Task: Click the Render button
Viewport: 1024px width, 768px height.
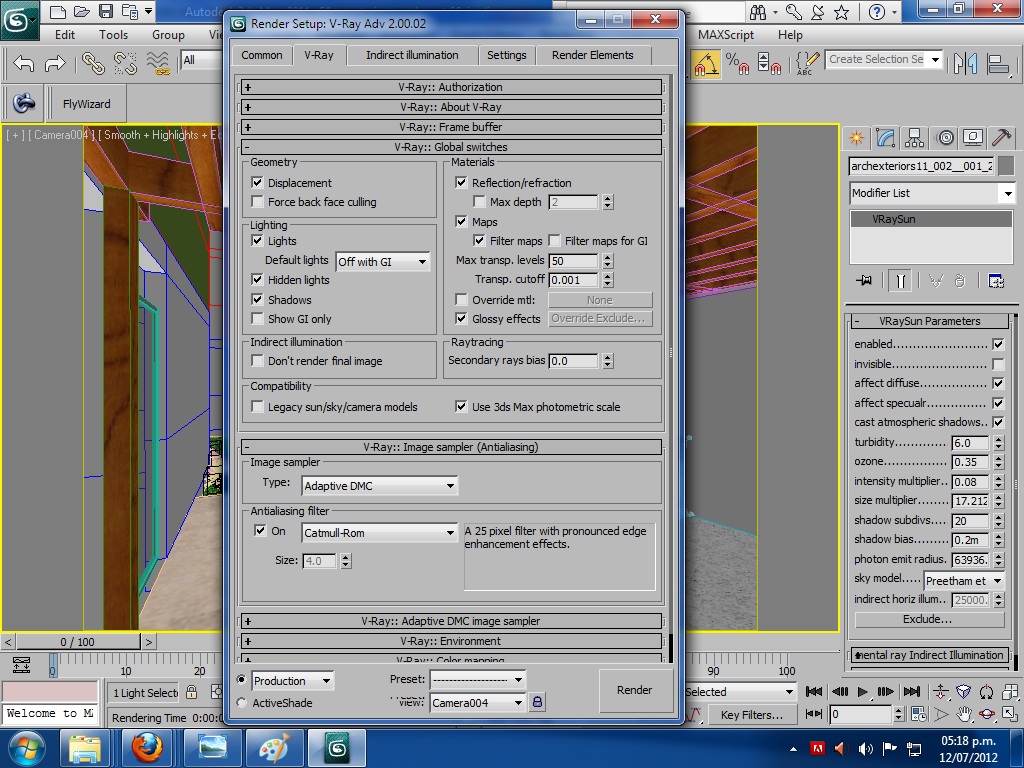Action: tap(635, 690)
